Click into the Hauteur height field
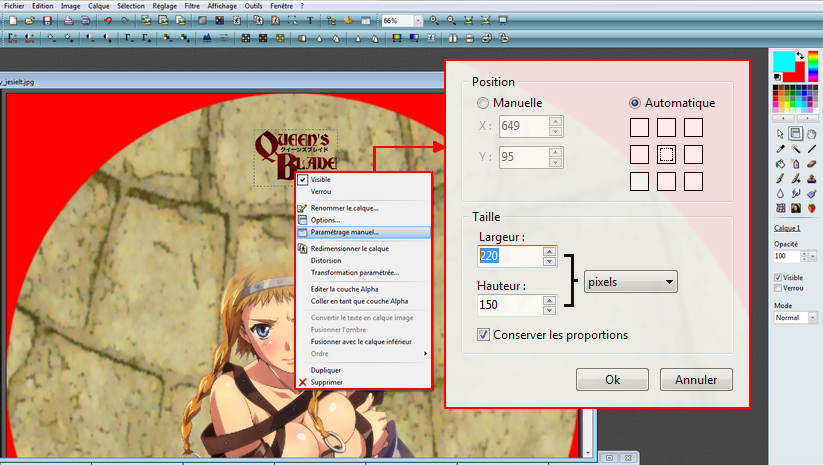This screenshot has width=823, height=465. [510, 305]
